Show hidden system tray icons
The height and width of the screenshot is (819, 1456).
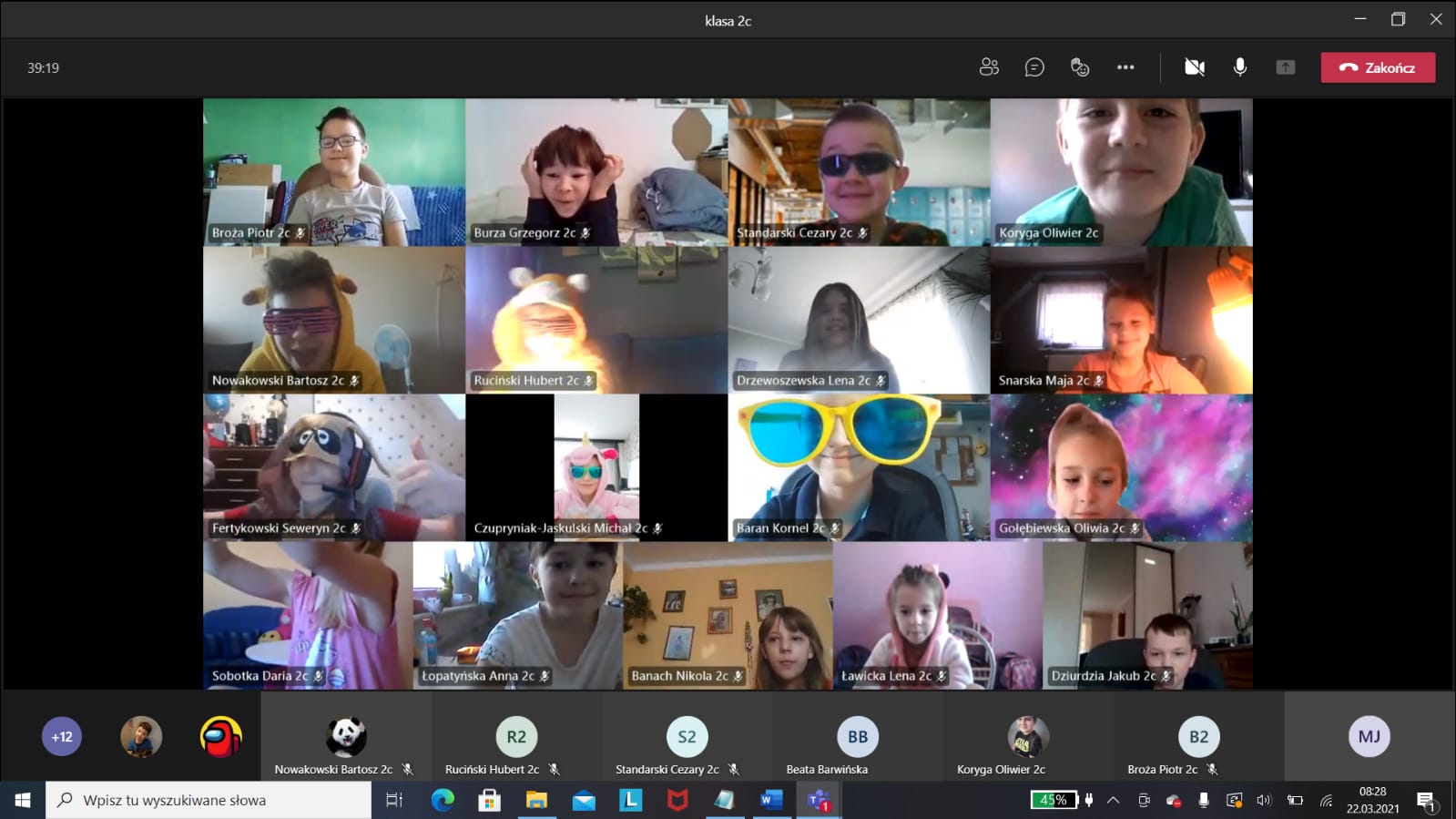1113,800
